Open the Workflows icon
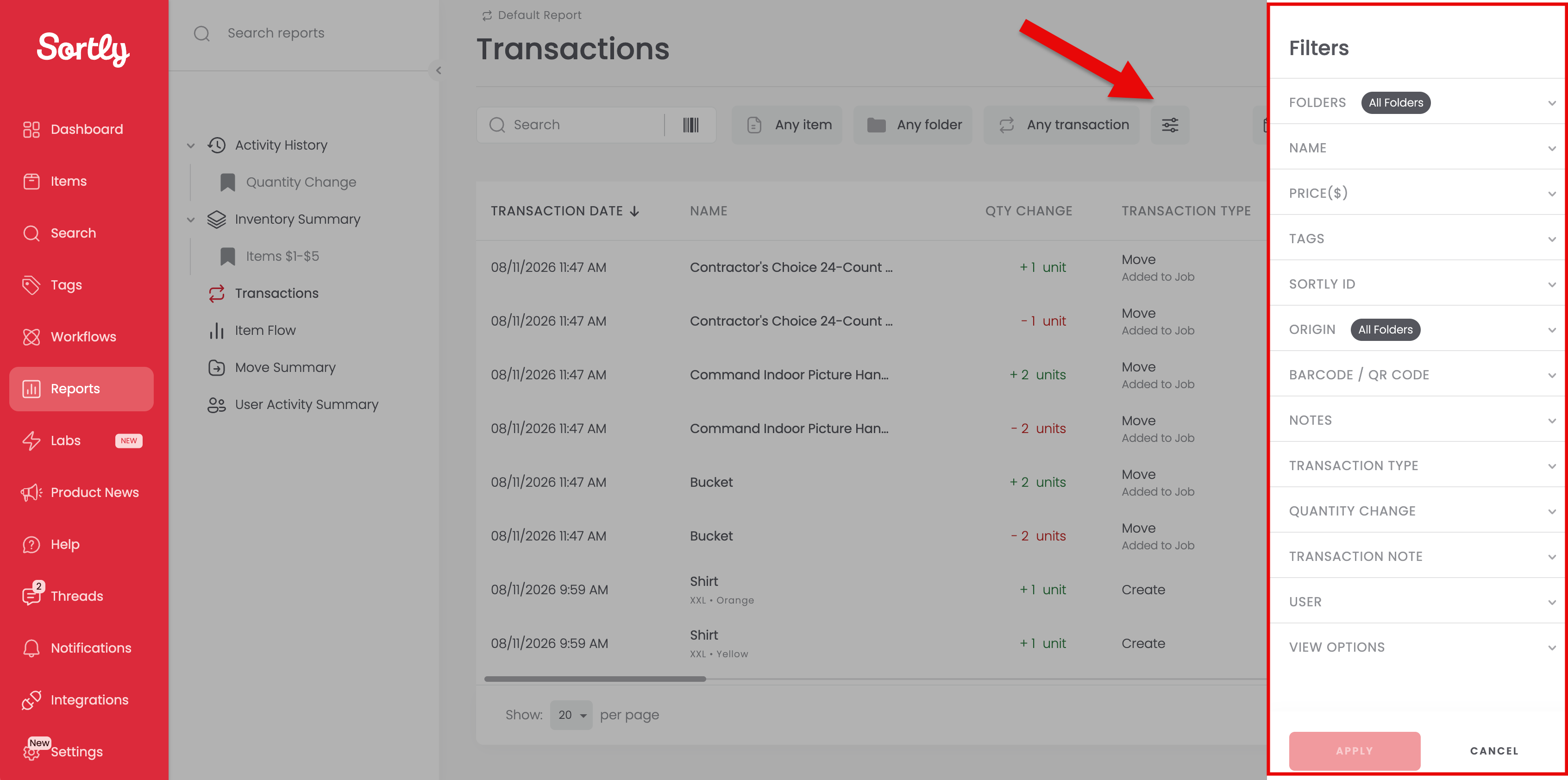Image resolution: width=1568 pixels, height=780 pixels. pos(31,337)
